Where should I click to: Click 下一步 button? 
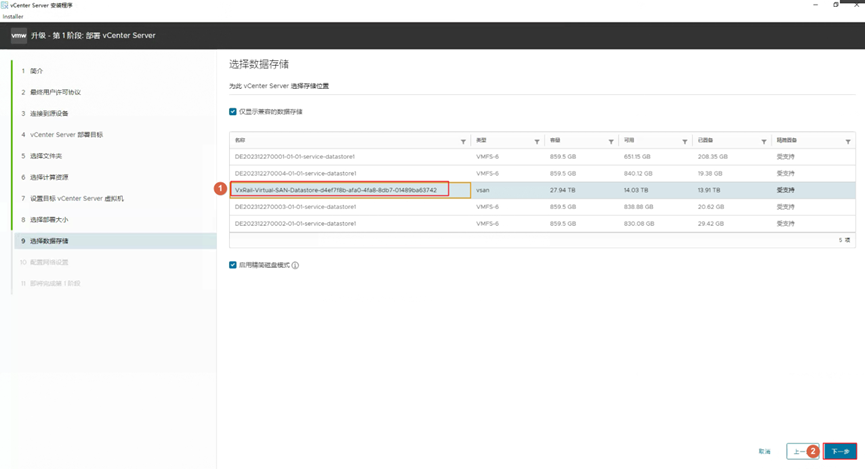point(840,451)
